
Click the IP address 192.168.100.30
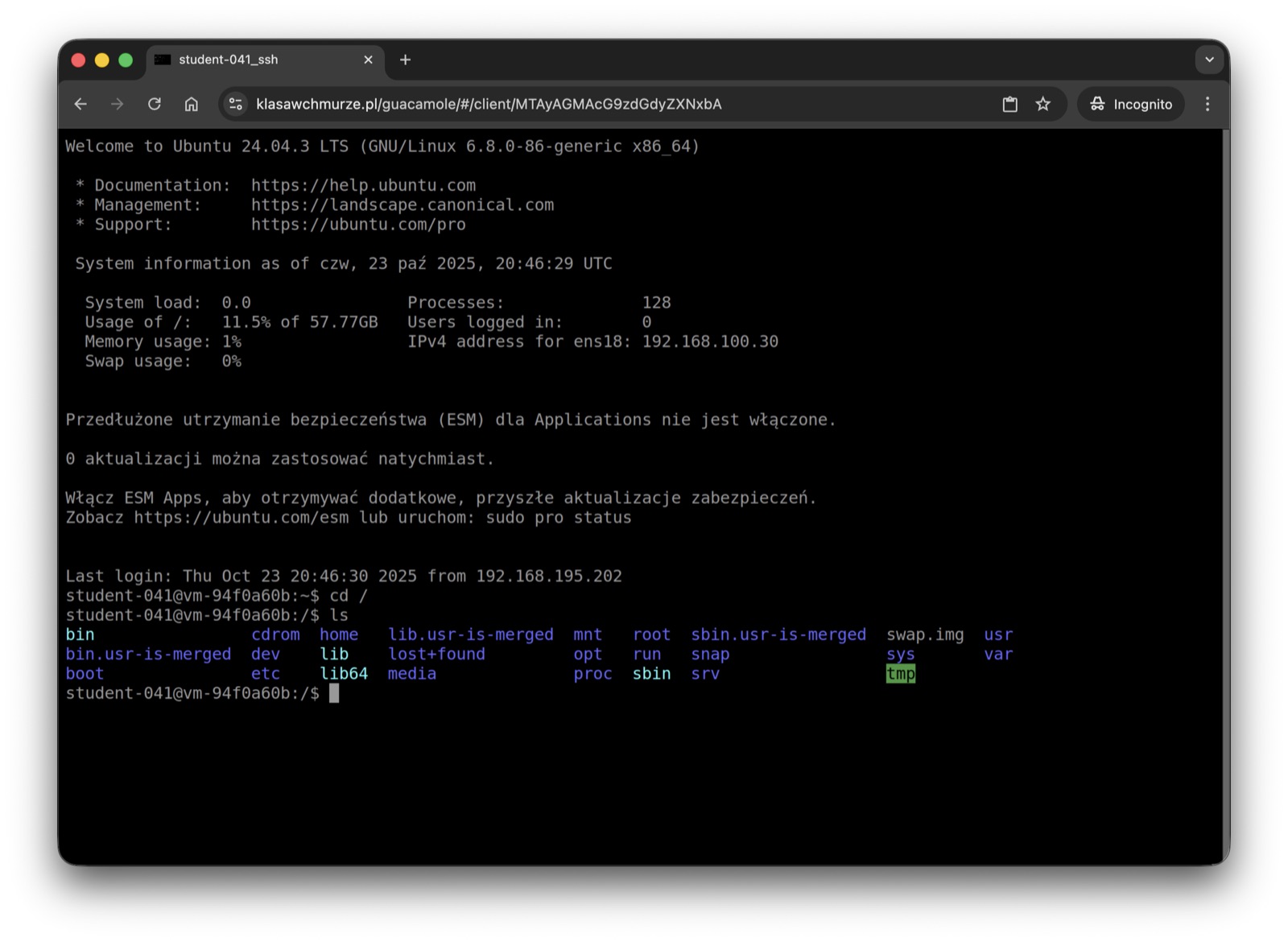coord(710,341)
